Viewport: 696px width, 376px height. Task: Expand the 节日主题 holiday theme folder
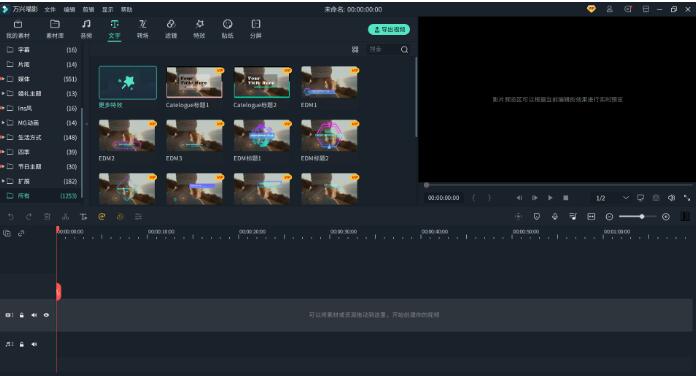pos(3,166)
